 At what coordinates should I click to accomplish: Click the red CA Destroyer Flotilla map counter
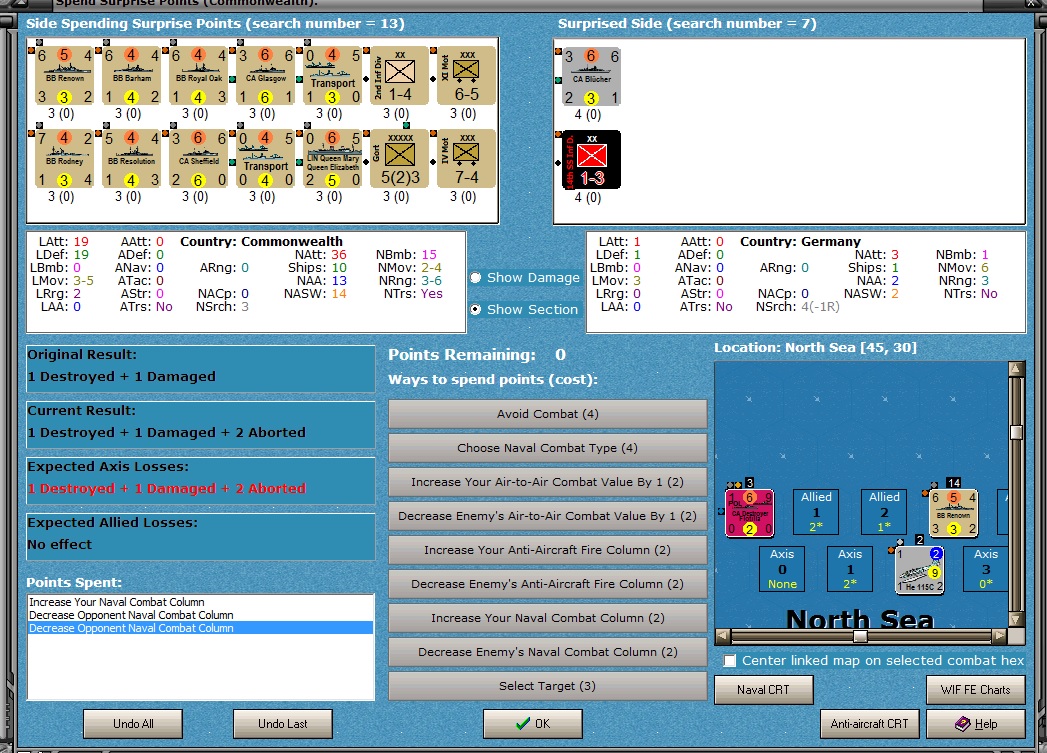[x=749, y=513]
